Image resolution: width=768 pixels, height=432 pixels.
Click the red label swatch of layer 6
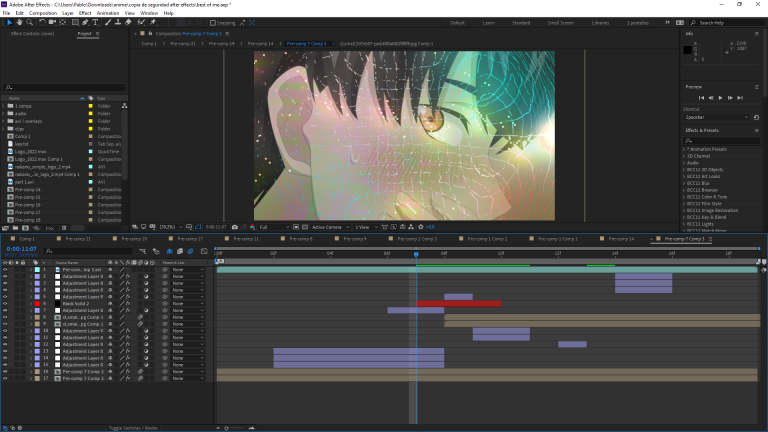37,304
